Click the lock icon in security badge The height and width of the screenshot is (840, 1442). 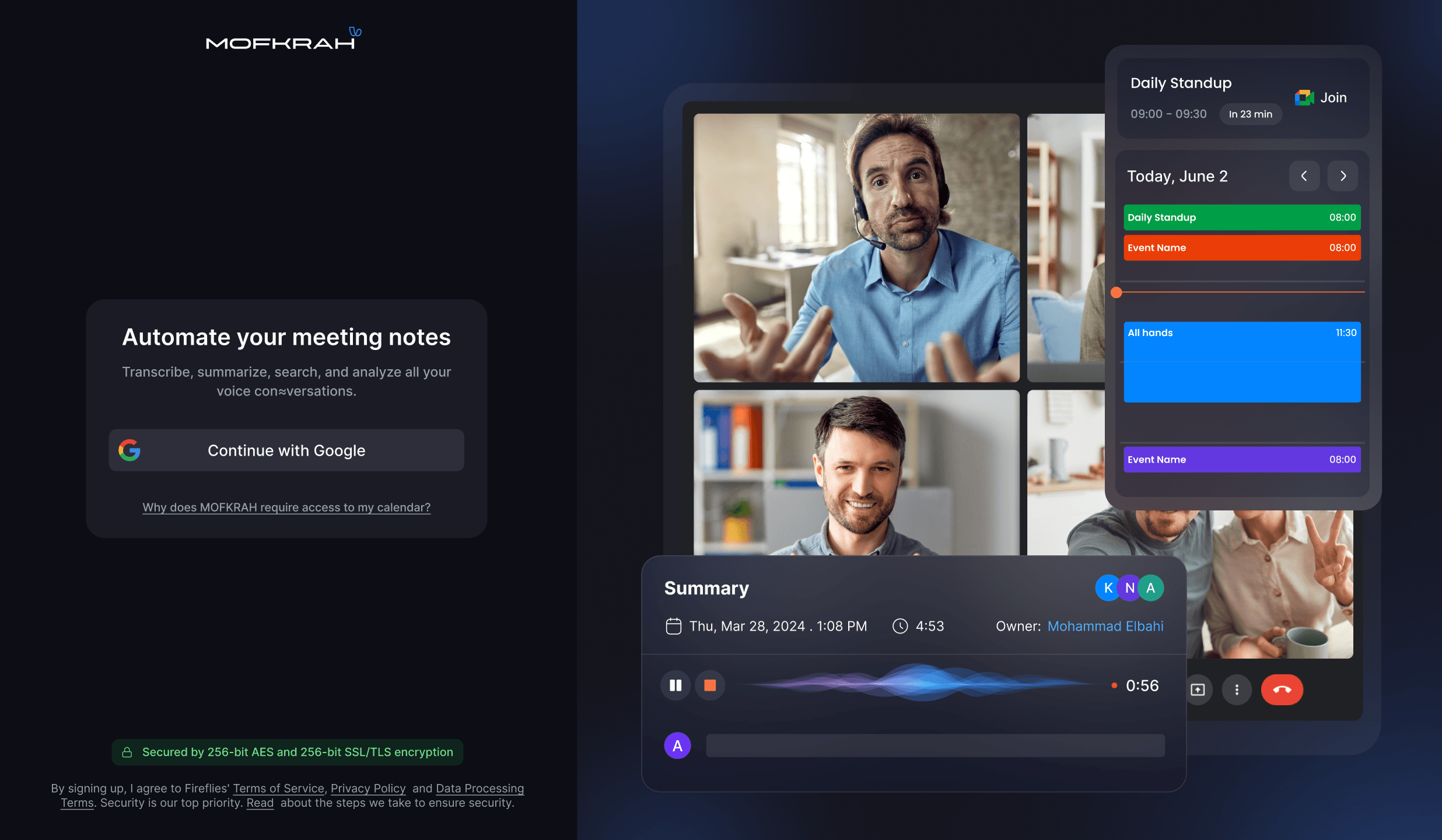[x=127, y=752]
